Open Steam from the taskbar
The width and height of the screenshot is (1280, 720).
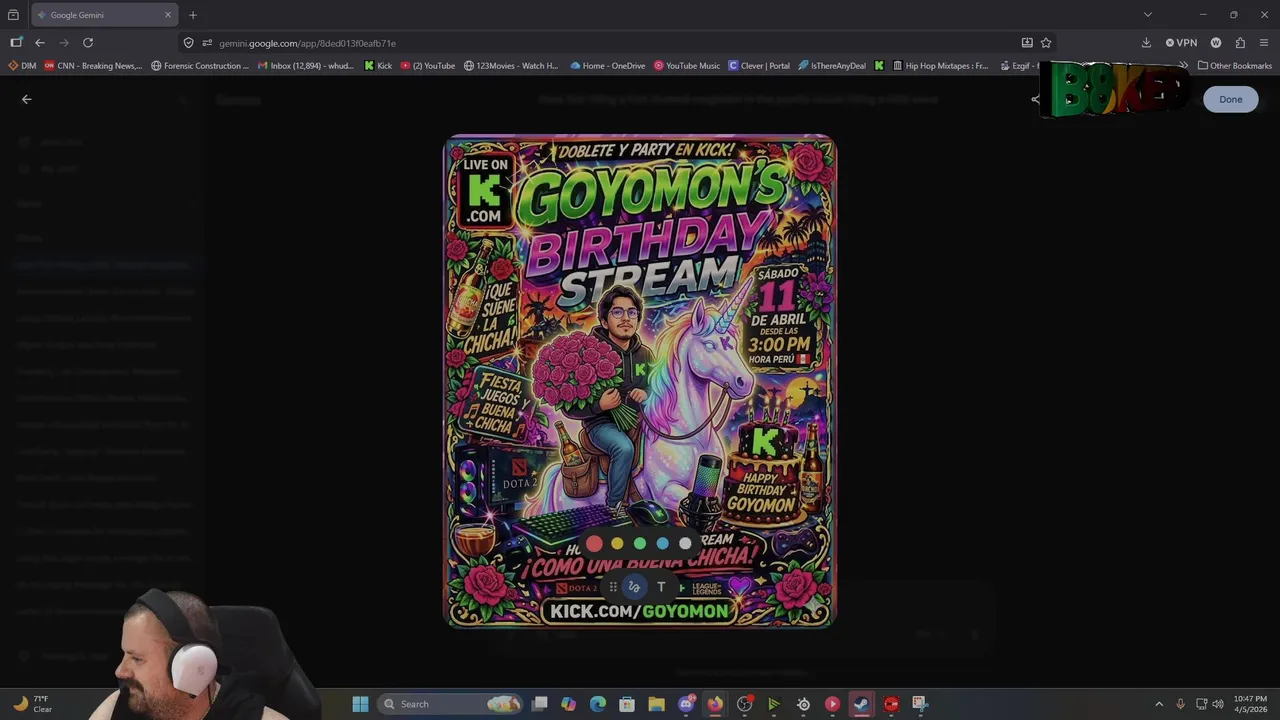[861, 704]
